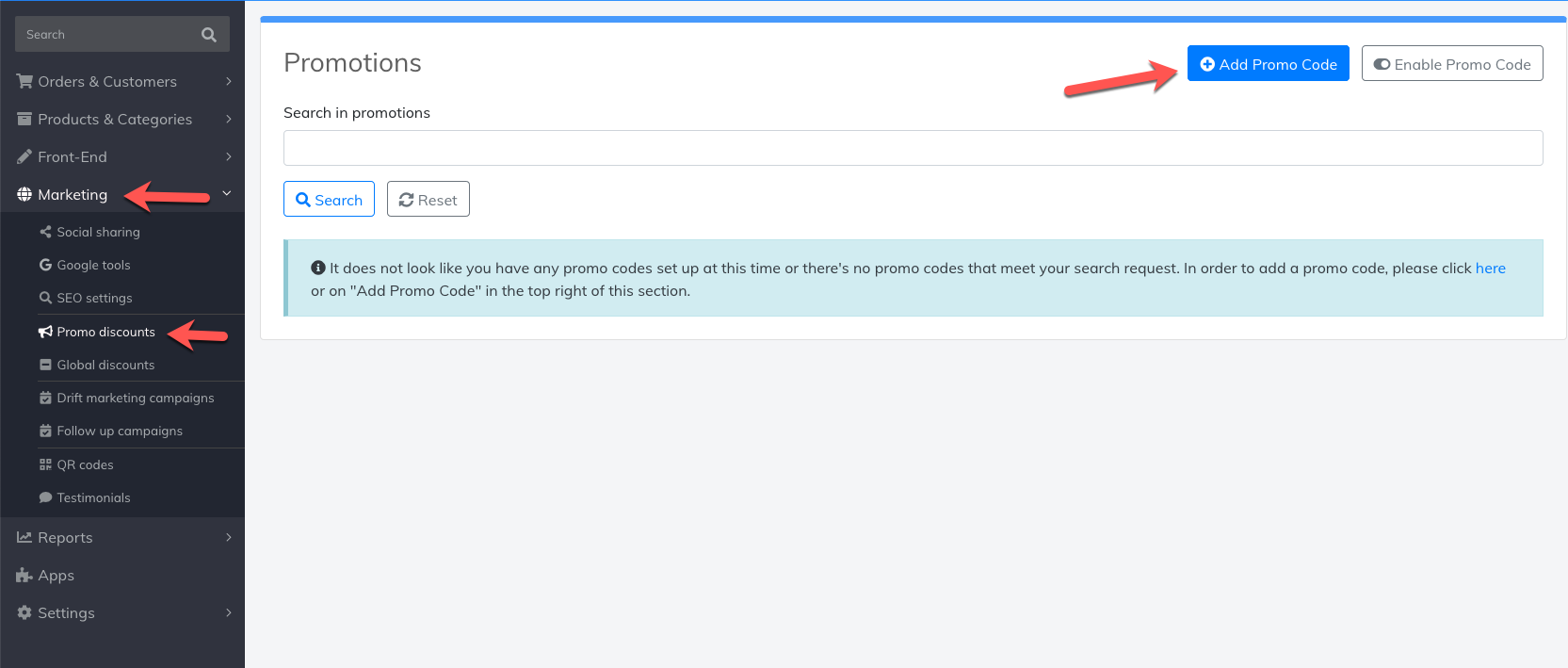Click the Promo discounts megaphone icon
Screen dimensions: 1568x668
(x=45, y=332)
